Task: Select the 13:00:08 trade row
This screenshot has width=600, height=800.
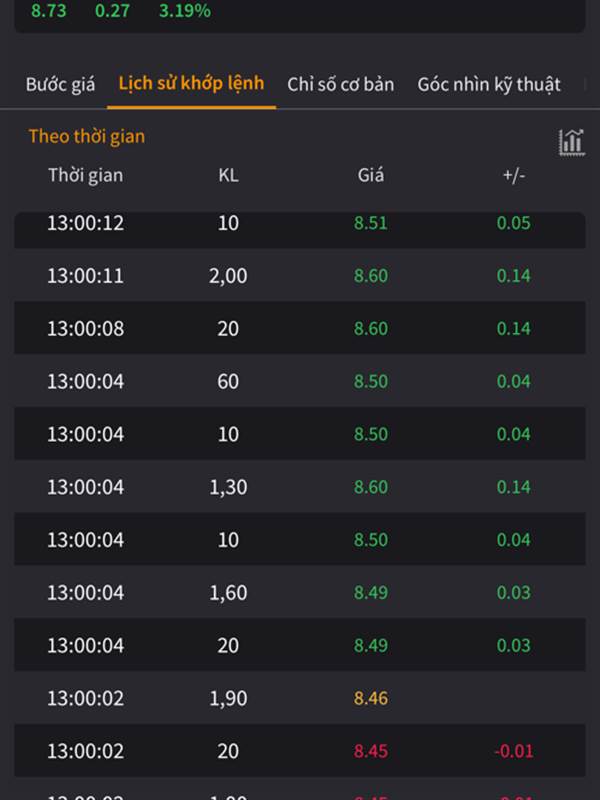Action: [x=299, y=328]
